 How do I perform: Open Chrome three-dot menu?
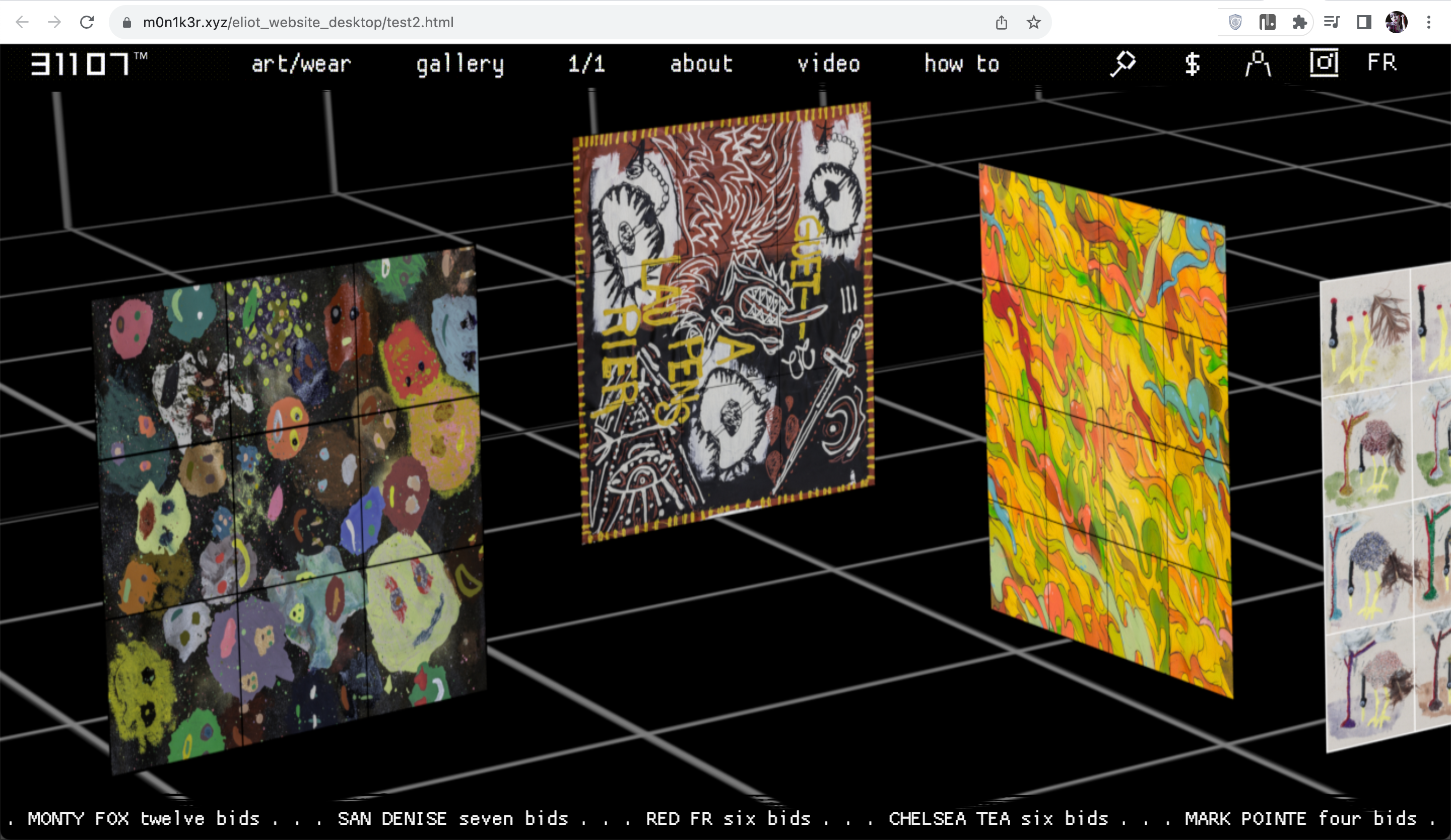coord(1428,23)
